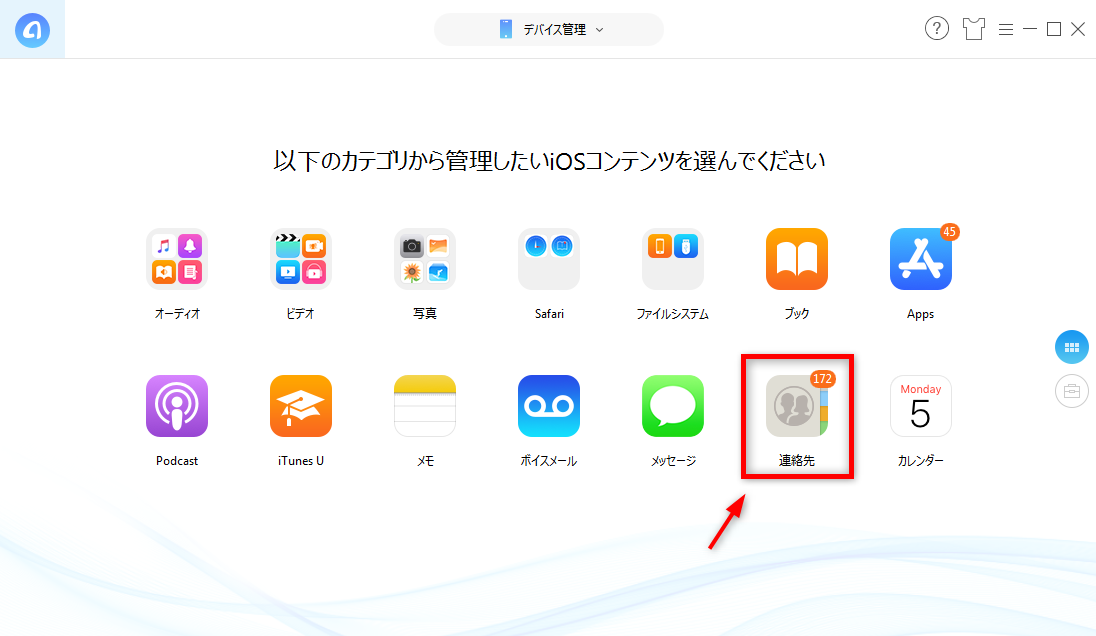Open the オーディオ (Audio) category
This screenshot has height=636, width=1096.
(177, 259)
